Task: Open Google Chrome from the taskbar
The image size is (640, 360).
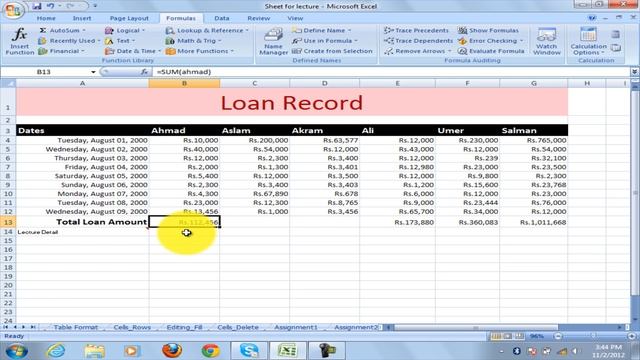Action: pos(211,351)
